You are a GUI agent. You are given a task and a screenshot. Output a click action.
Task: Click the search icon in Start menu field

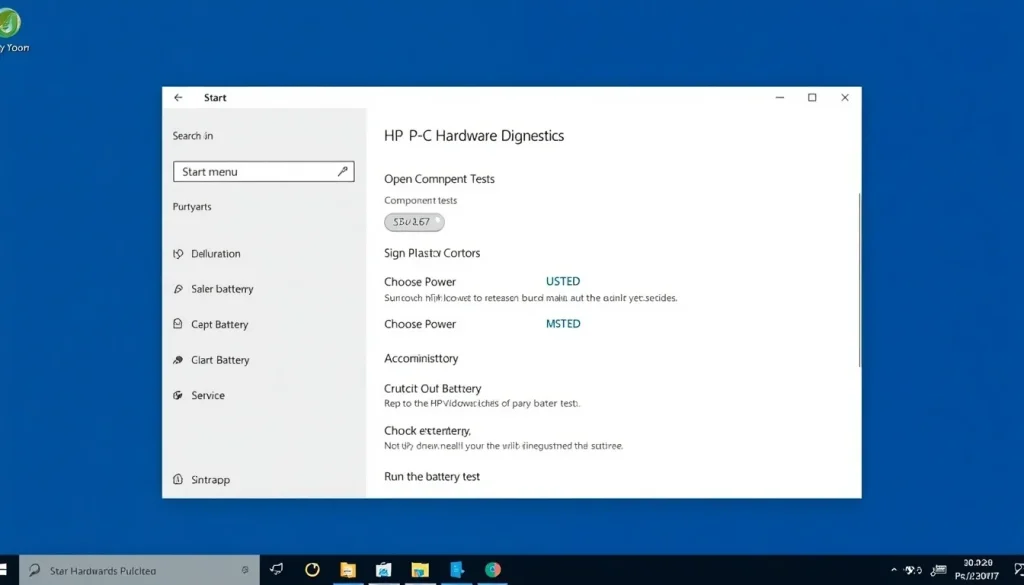pos(342,171)
